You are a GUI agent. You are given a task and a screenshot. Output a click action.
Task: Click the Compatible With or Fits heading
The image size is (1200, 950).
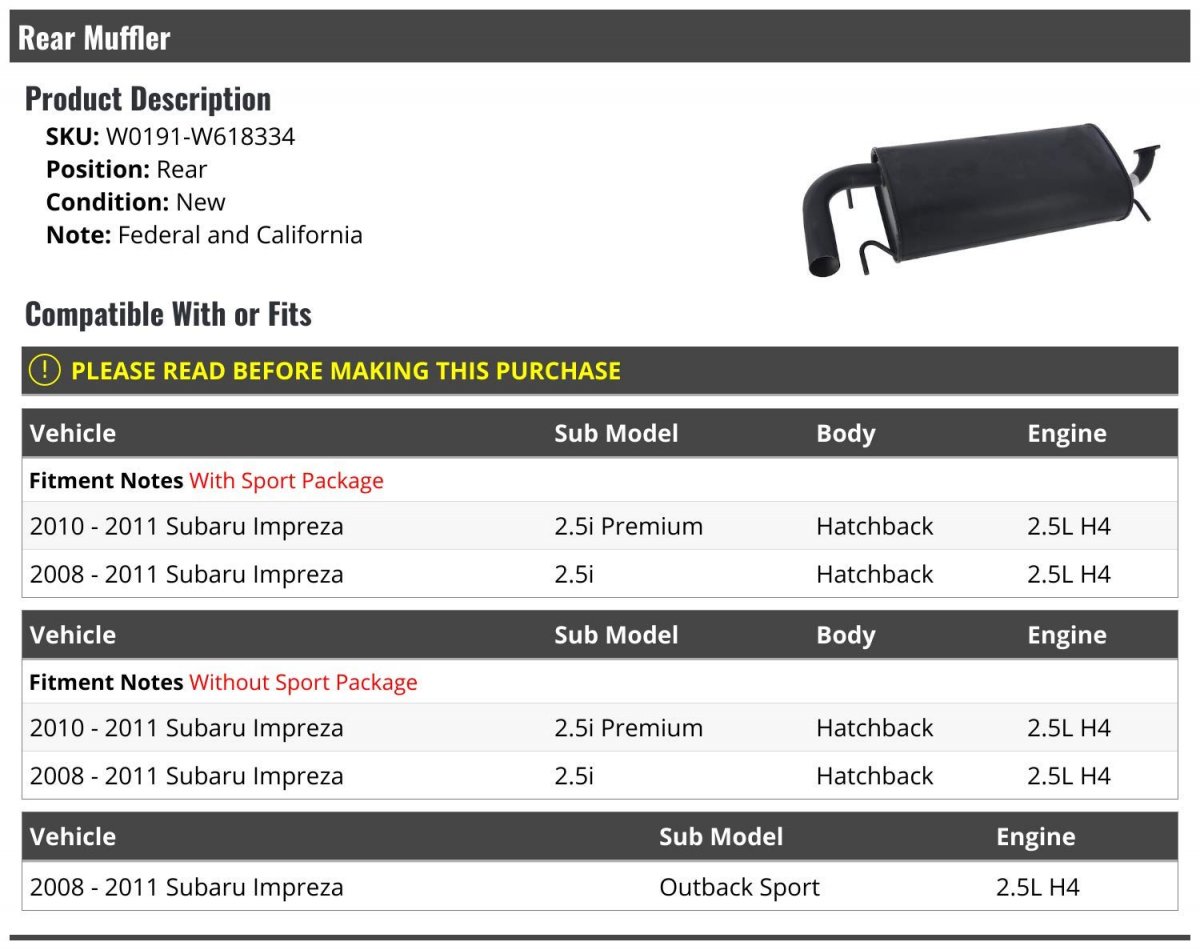pyautogui.click(x=168, y=315)
